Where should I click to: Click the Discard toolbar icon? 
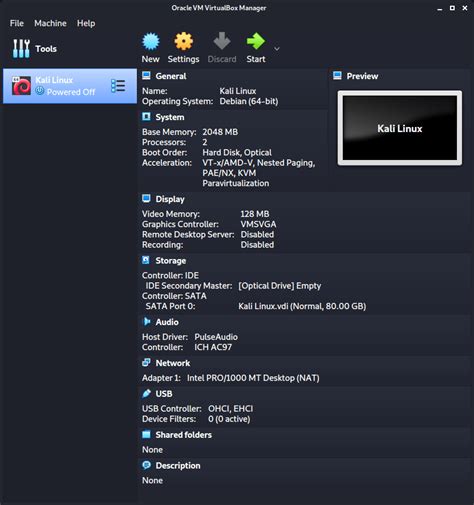(222, 41)
